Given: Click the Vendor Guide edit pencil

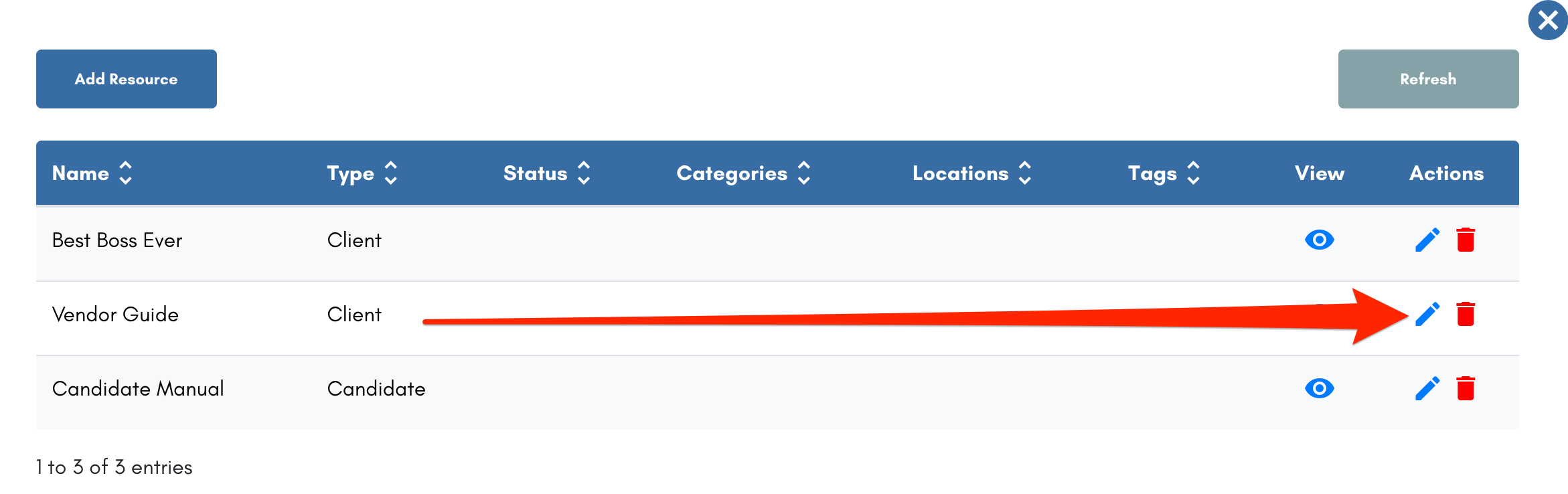Looking at the screenshot, I should (x=1427, y=314).
